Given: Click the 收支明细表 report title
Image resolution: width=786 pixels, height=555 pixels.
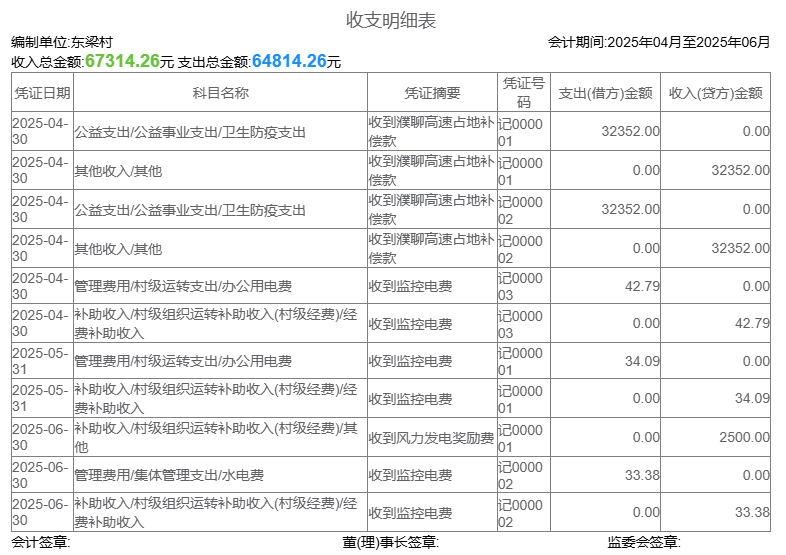Looking at the screenshot, I should 391,20.
